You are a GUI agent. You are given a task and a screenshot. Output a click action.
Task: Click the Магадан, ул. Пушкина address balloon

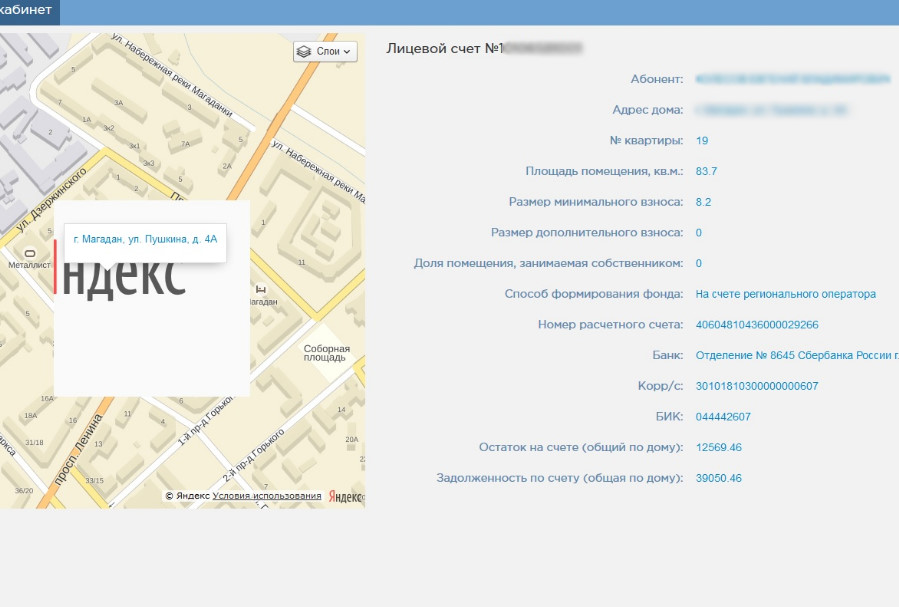pos(145,240)
